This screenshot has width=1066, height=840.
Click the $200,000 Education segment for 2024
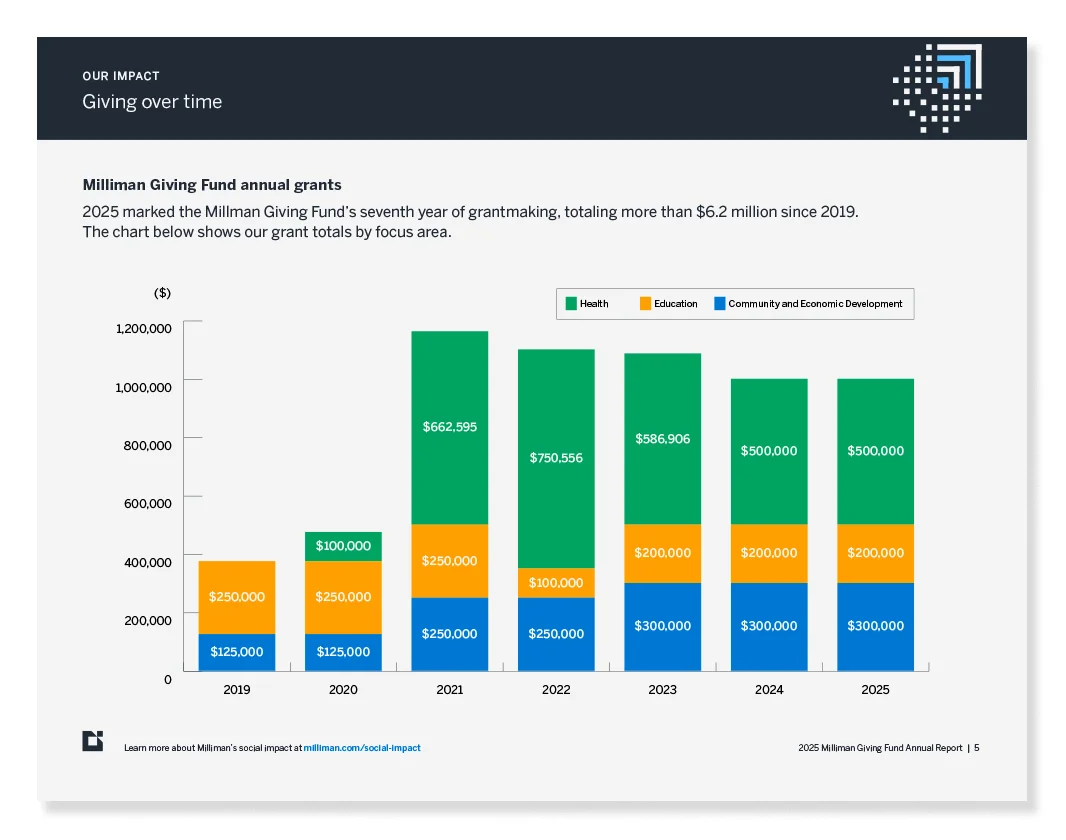[769, 553]
